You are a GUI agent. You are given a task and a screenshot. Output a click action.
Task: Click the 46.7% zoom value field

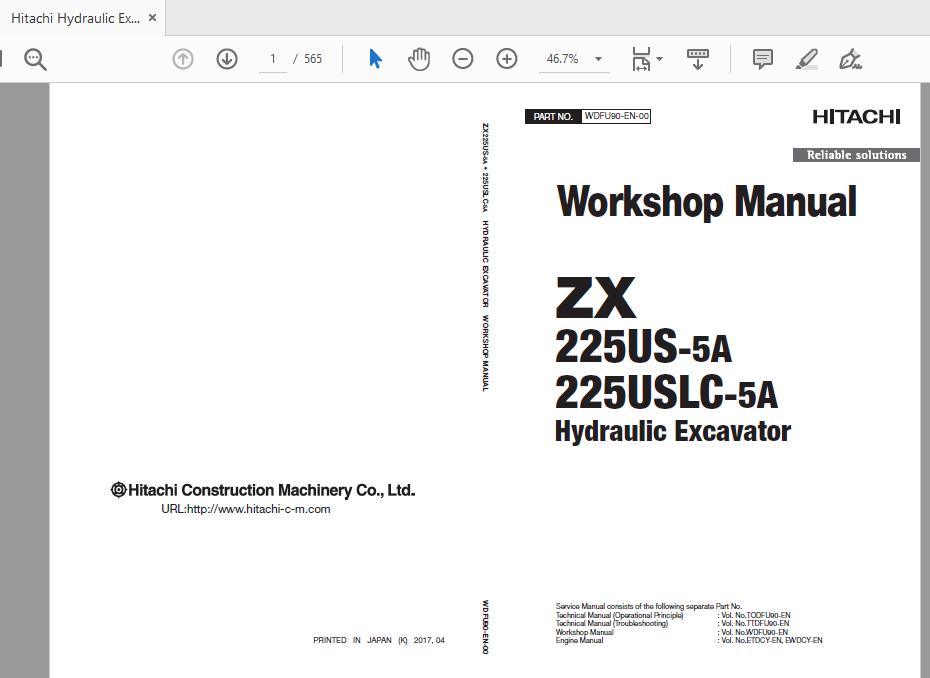(562, 59)
